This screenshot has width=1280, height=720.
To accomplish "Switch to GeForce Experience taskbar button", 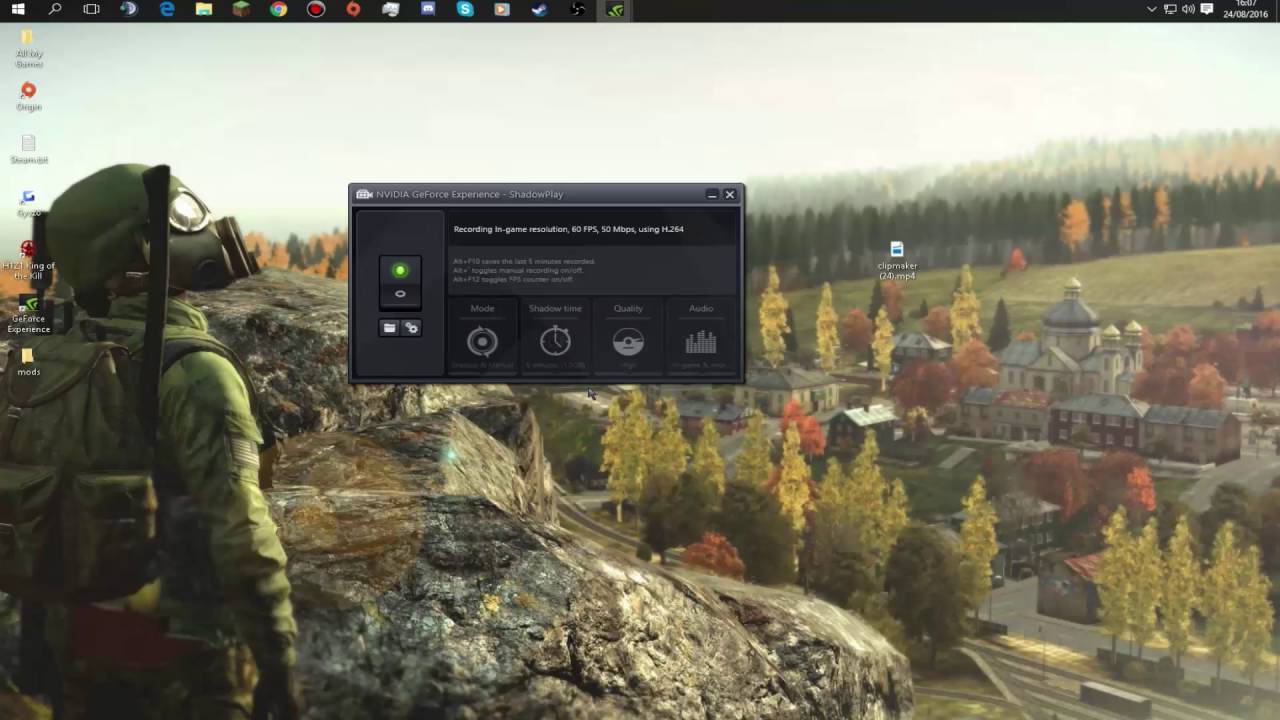I will [x=615, y=10].
